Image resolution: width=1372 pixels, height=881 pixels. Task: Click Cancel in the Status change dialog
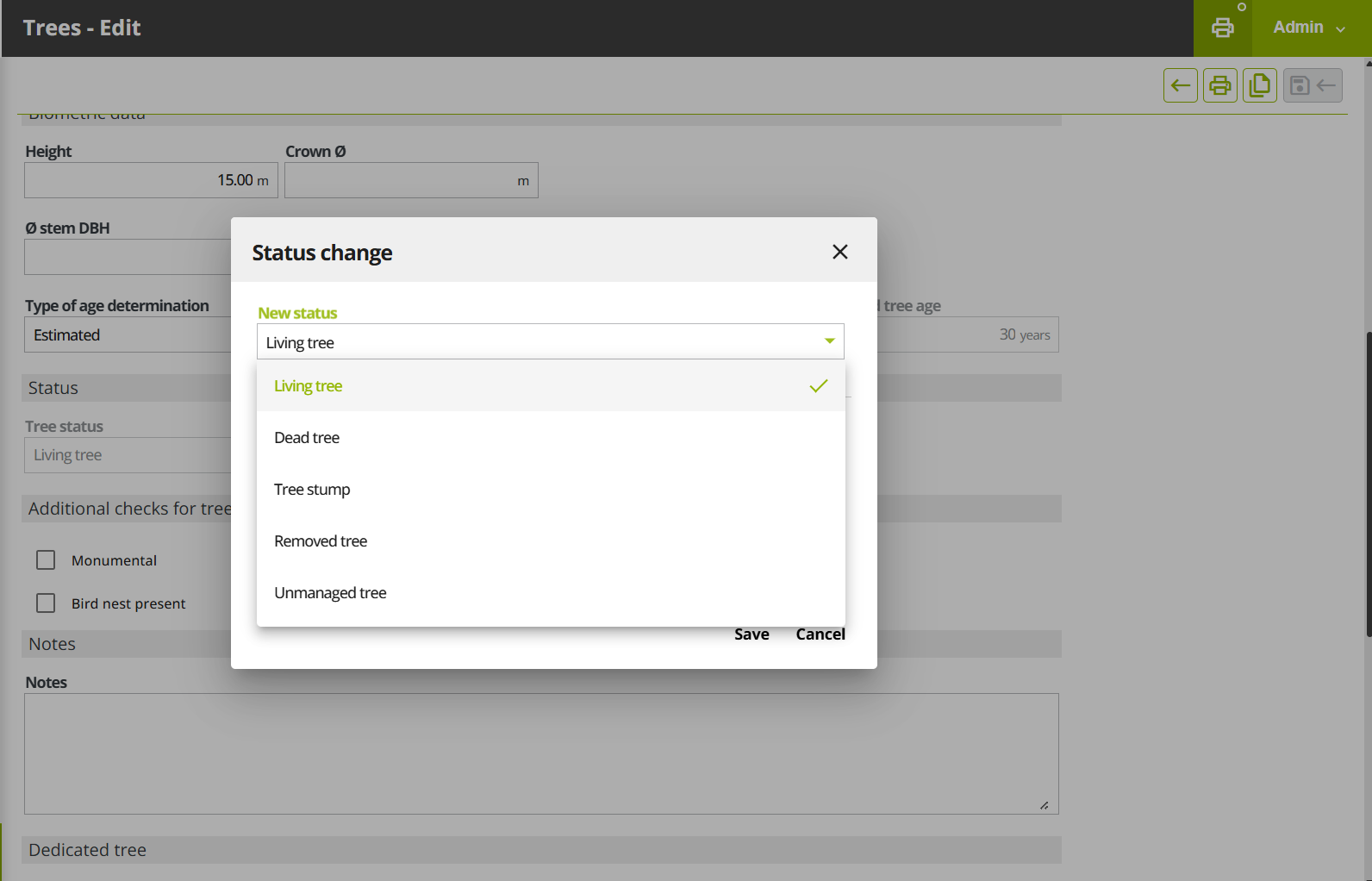click(x=820, y=634)
